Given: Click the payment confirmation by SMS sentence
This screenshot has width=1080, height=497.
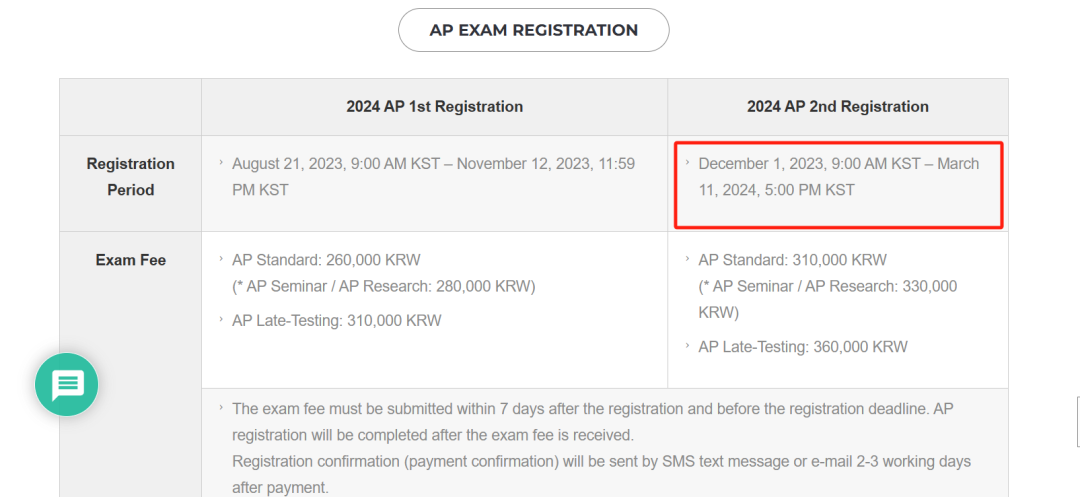Looking at the screenshot, I should point(601,474).
